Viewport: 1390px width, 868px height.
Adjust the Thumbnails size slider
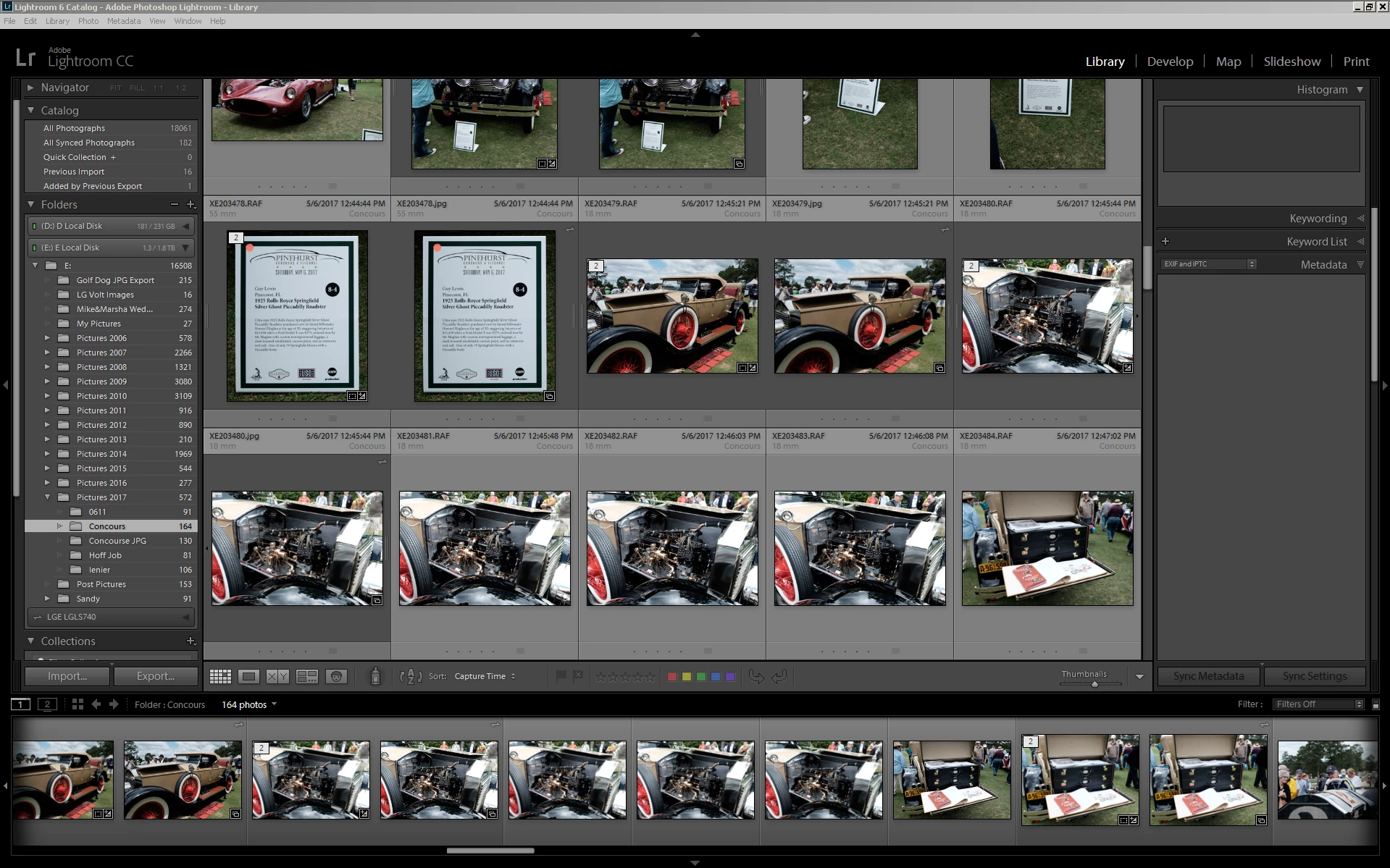pos(1094,683)
